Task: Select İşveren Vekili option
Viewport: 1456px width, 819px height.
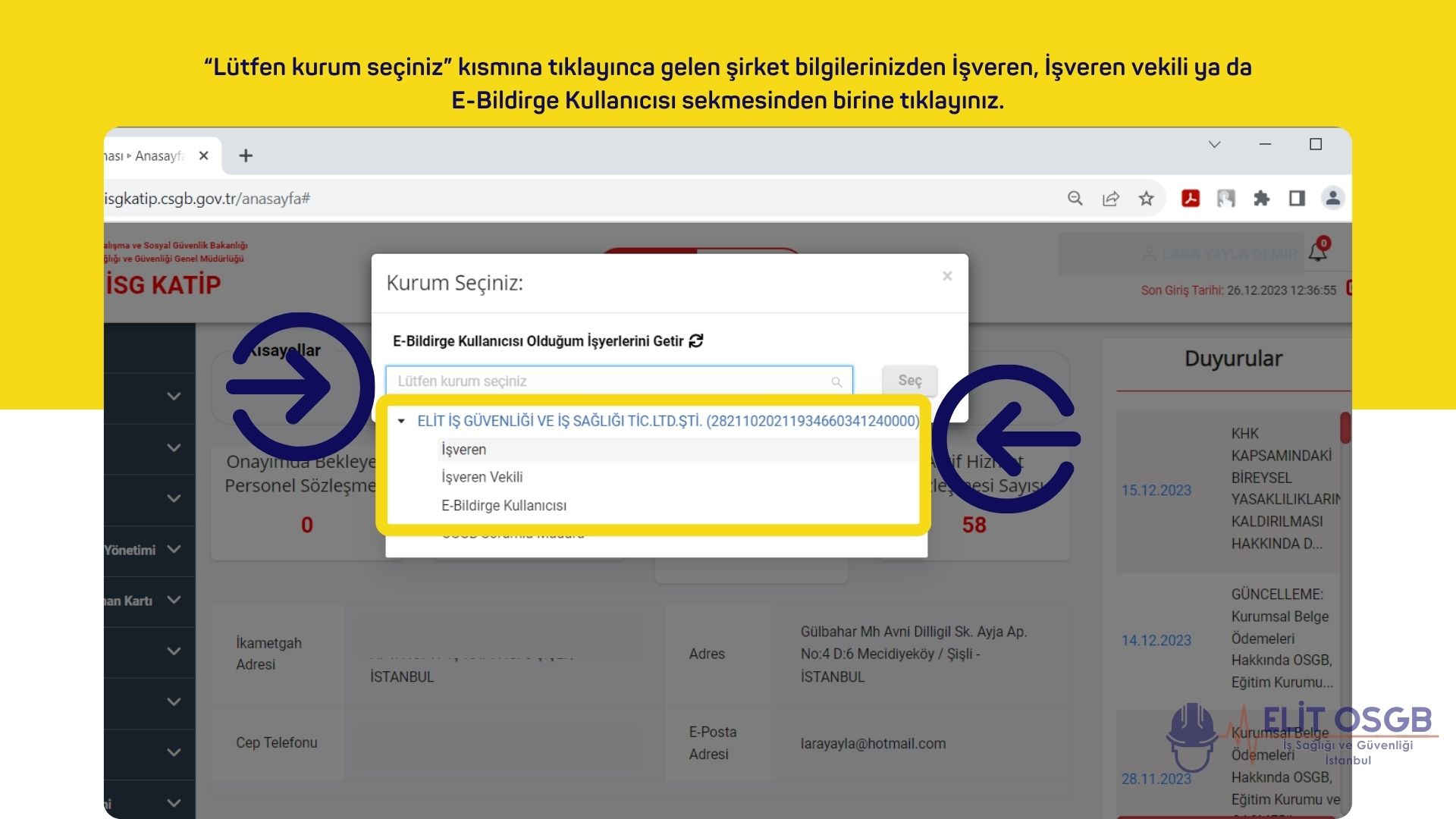Action: click(482, 477)
